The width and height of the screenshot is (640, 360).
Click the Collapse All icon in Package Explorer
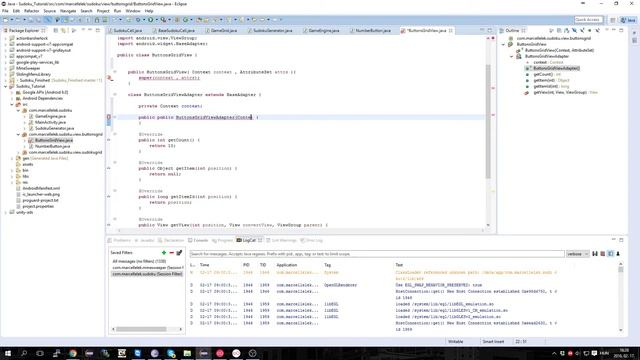pyautogui.click(x=56, y=31)
